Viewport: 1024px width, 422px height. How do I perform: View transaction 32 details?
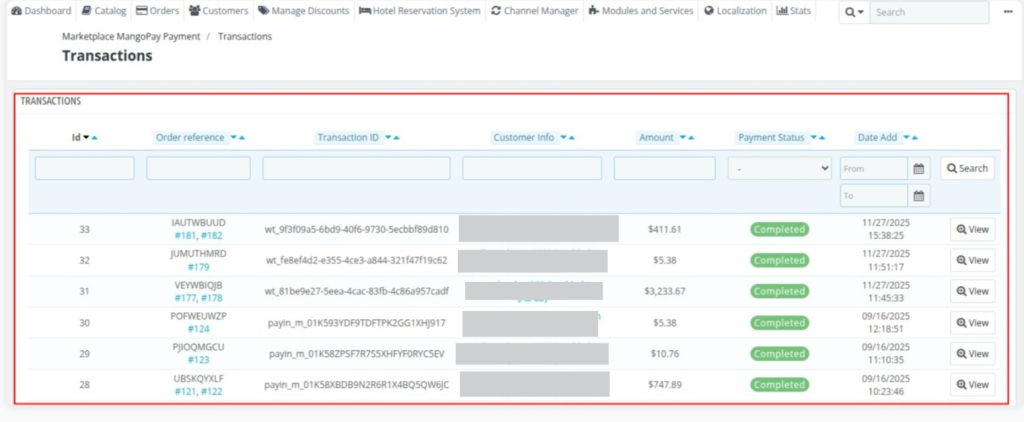tap(972, 260)
